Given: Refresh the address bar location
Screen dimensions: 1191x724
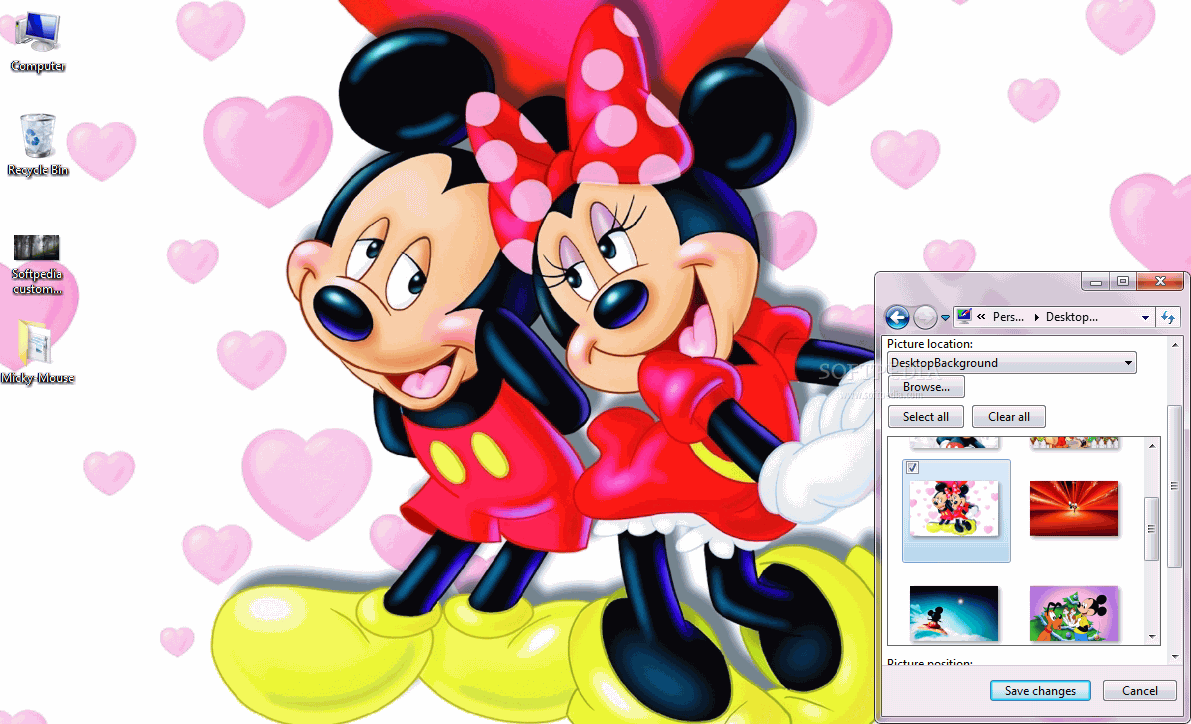Looking at the screenshot, I should [x=1168, y=318].
